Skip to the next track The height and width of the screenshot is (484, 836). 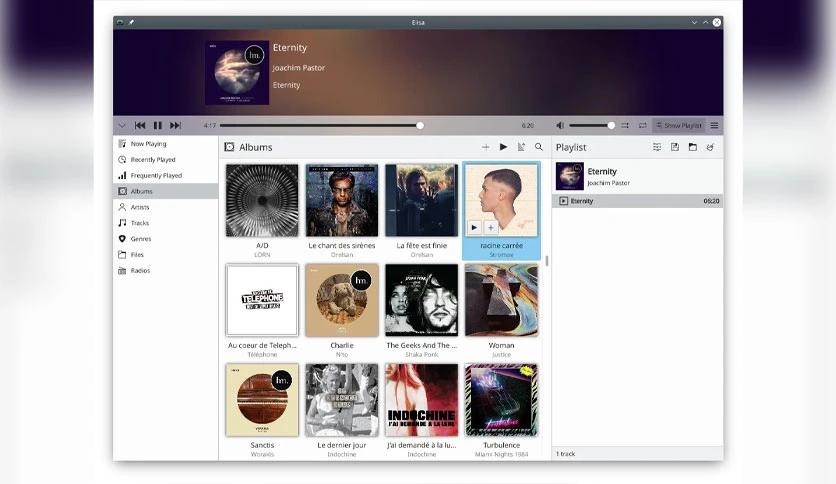tap(175, 125)
